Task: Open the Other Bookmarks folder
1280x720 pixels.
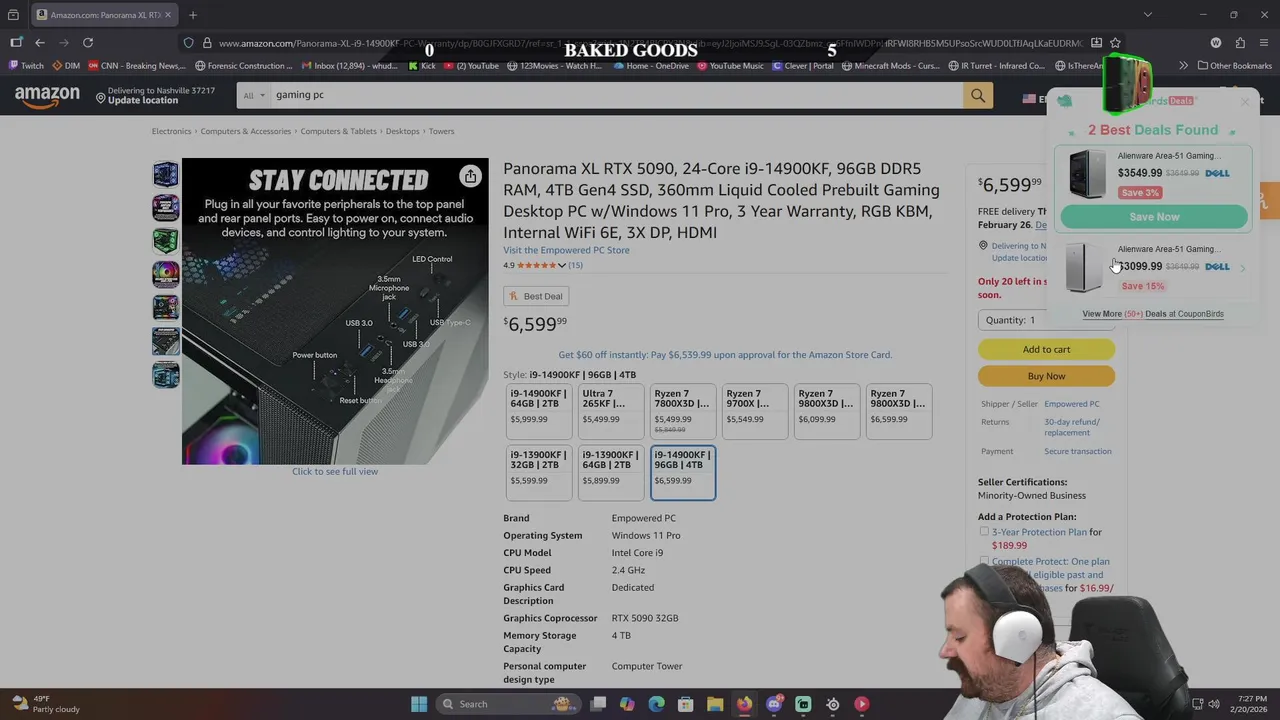Action: [x=1235, y=66]
